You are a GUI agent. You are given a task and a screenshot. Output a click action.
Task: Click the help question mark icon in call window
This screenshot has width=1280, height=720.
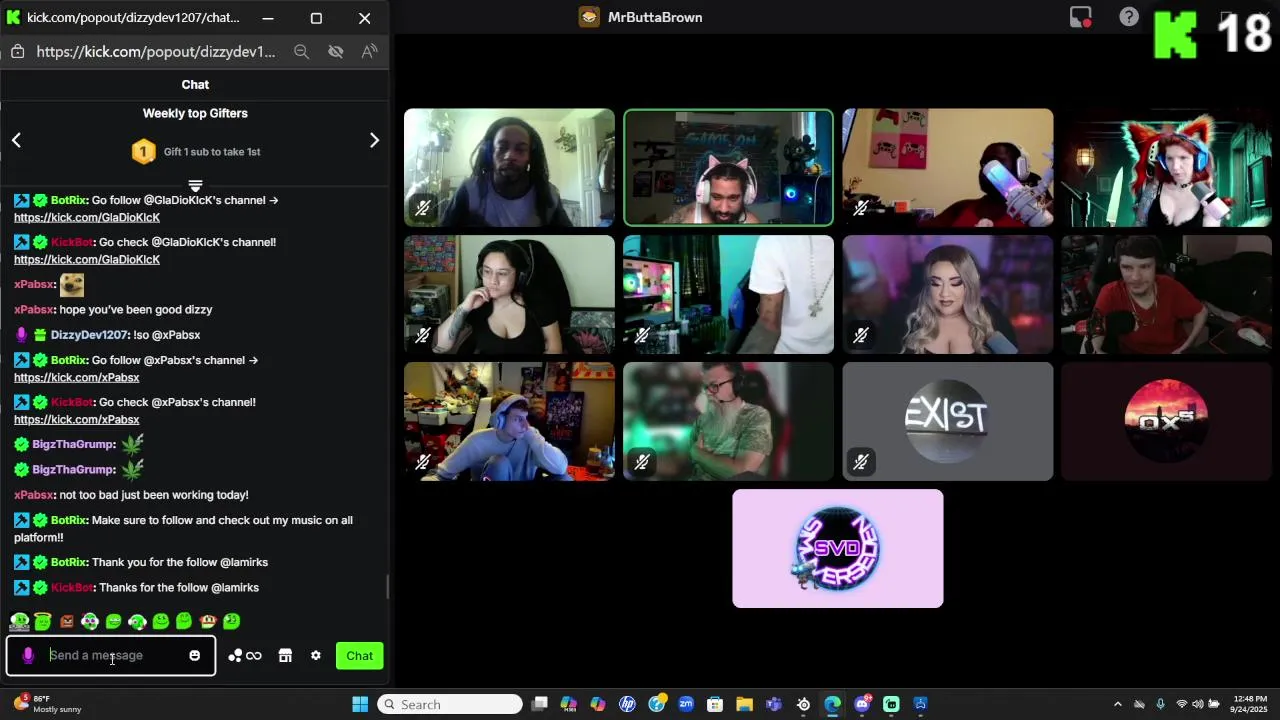click(x=1129, y=17)
